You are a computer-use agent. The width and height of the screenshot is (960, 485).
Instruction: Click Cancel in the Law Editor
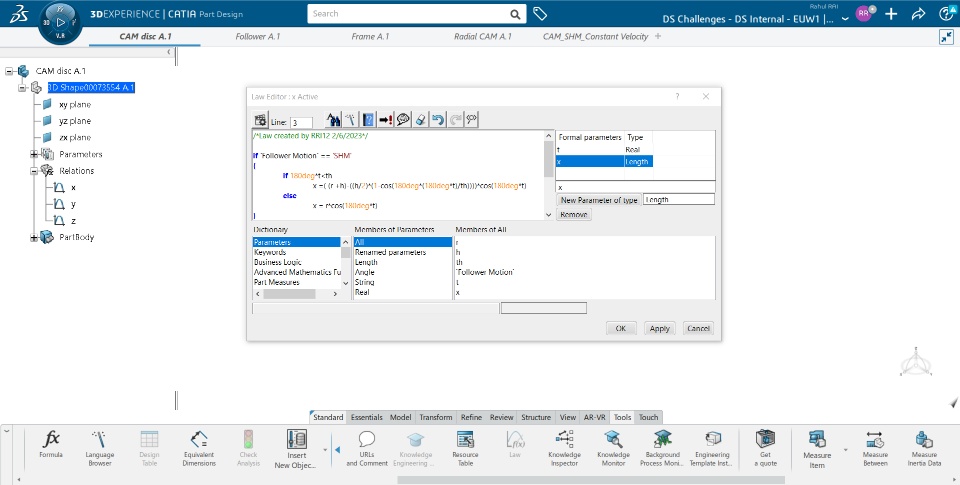coord(698,328)
